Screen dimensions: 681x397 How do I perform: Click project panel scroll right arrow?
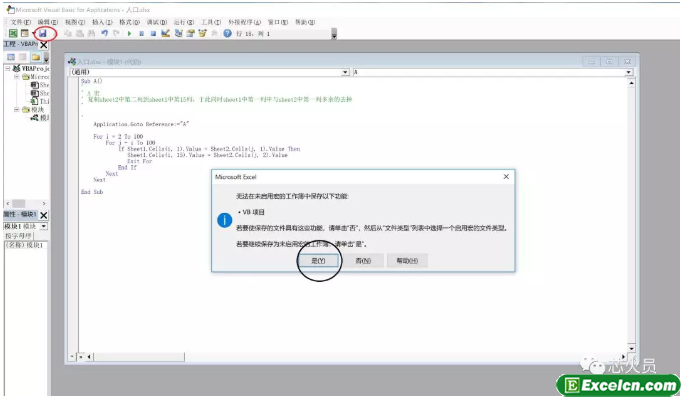[x=44, y=203]
